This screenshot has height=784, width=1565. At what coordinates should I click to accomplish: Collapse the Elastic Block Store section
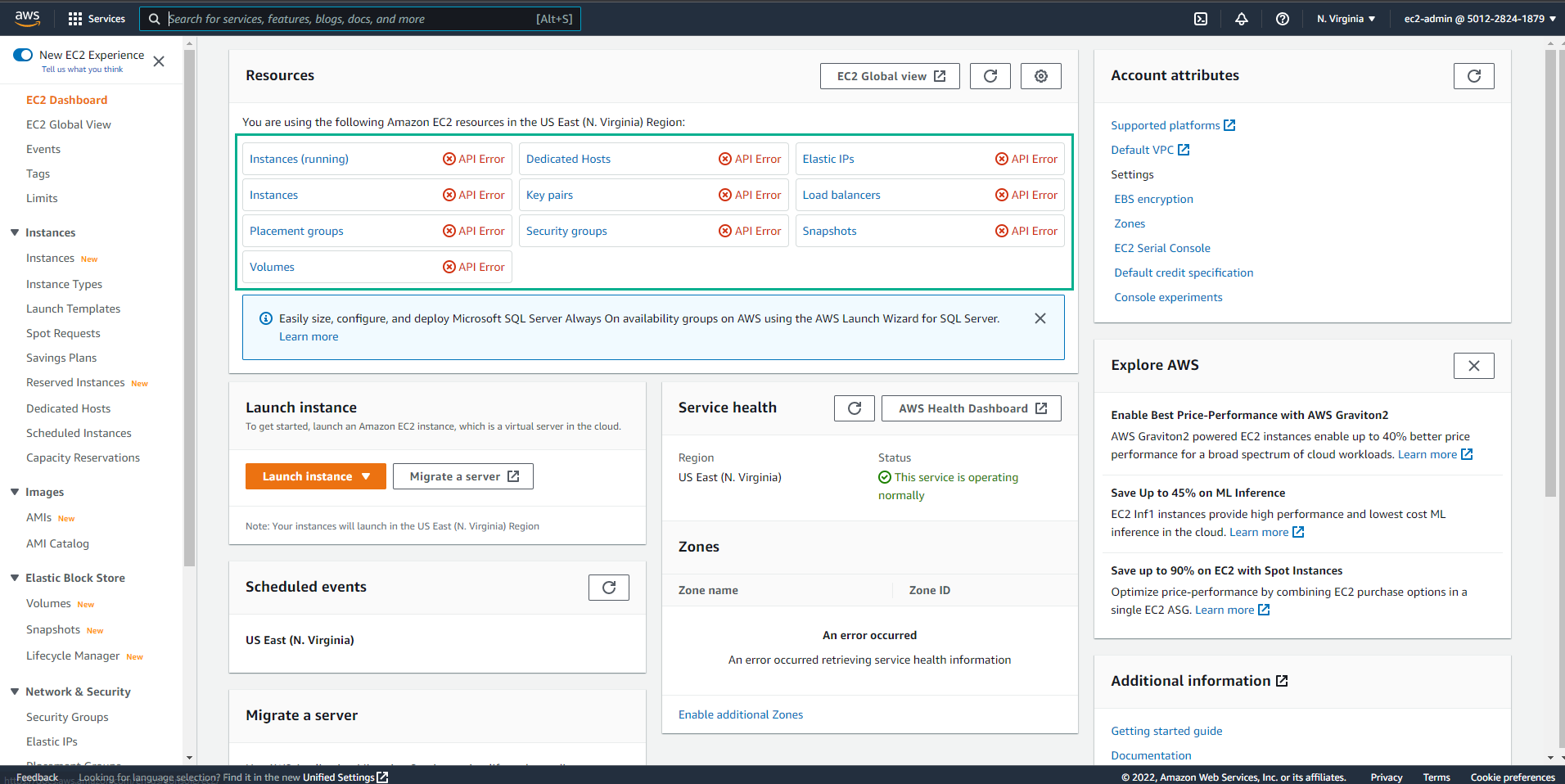point(15,578)
